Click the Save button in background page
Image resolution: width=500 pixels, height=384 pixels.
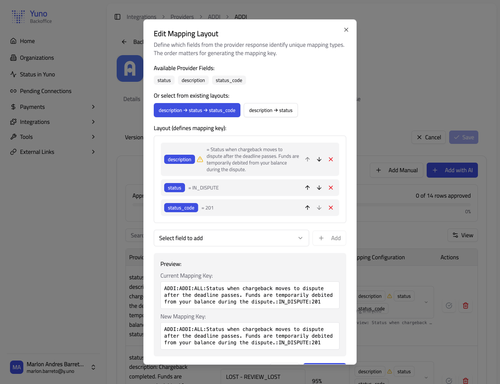(x=464, y=137)
